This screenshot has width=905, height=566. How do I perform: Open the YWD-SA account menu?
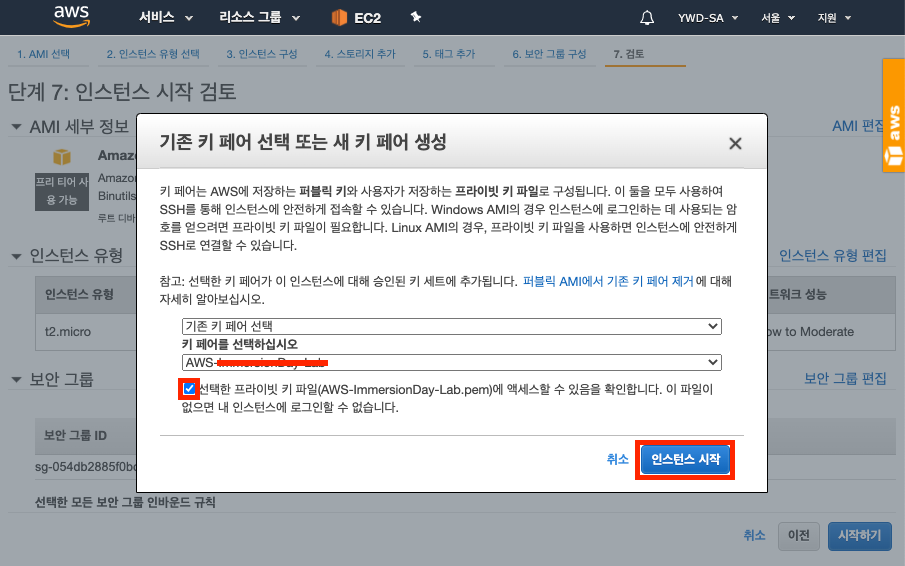point(708,18)
